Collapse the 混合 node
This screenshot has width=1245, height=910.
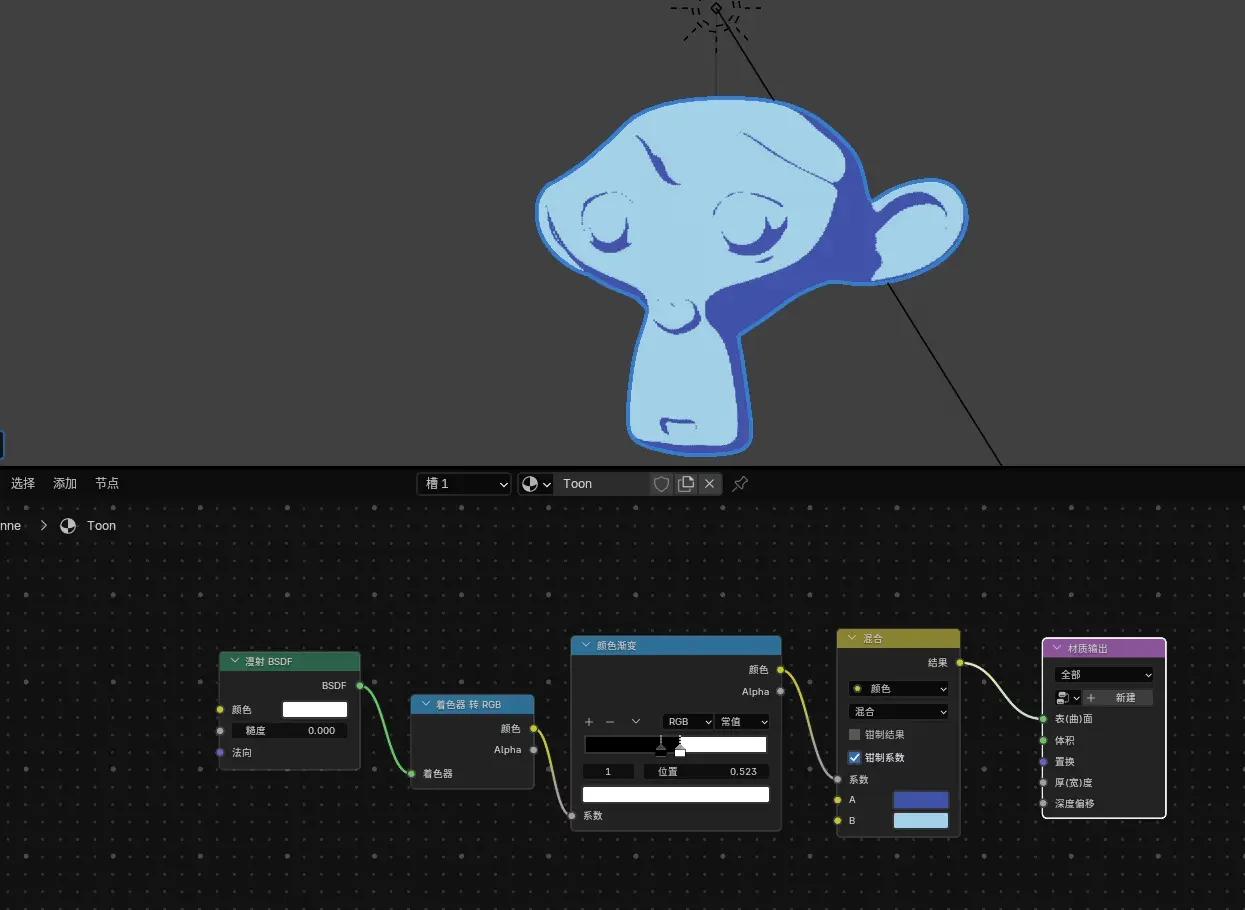853,639
